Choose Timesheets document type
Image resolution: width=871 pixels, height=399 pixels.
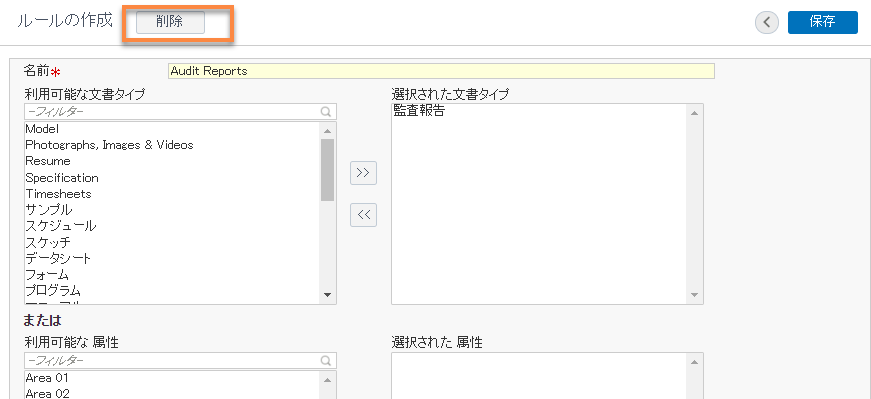(x=172, y=194)
